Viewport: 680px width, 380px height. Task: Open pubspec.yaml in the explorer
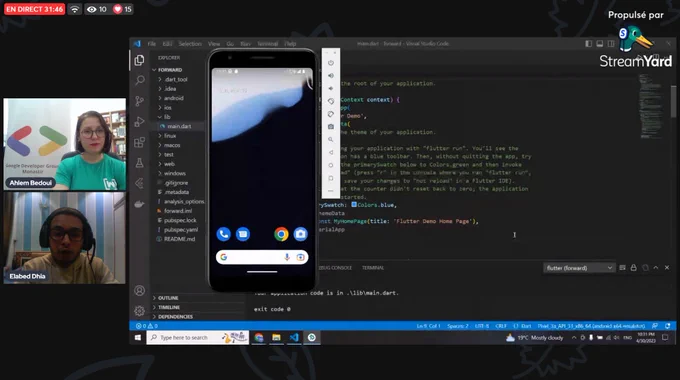[181, 230]
